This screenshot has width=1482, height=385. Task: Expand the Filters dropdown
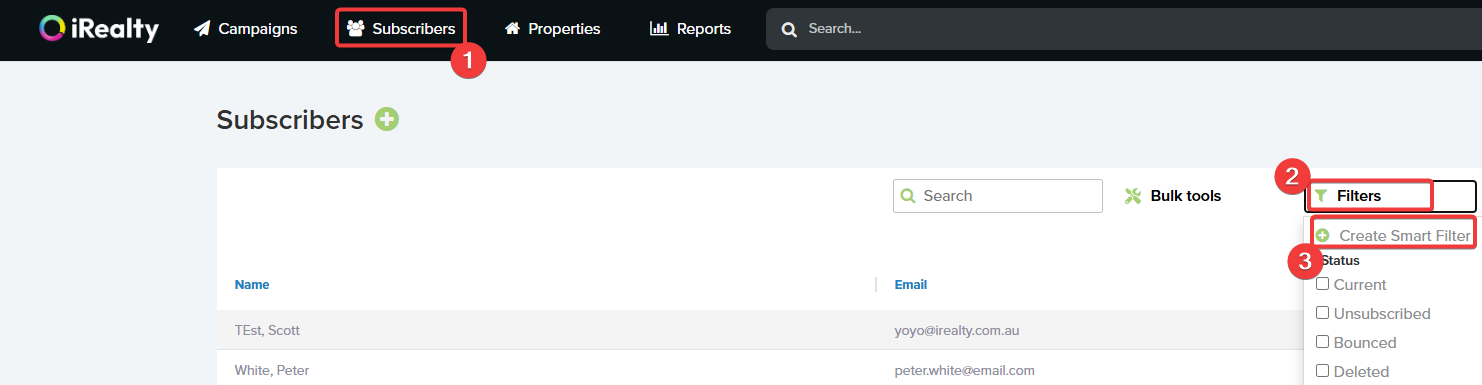pos(1390,196)
